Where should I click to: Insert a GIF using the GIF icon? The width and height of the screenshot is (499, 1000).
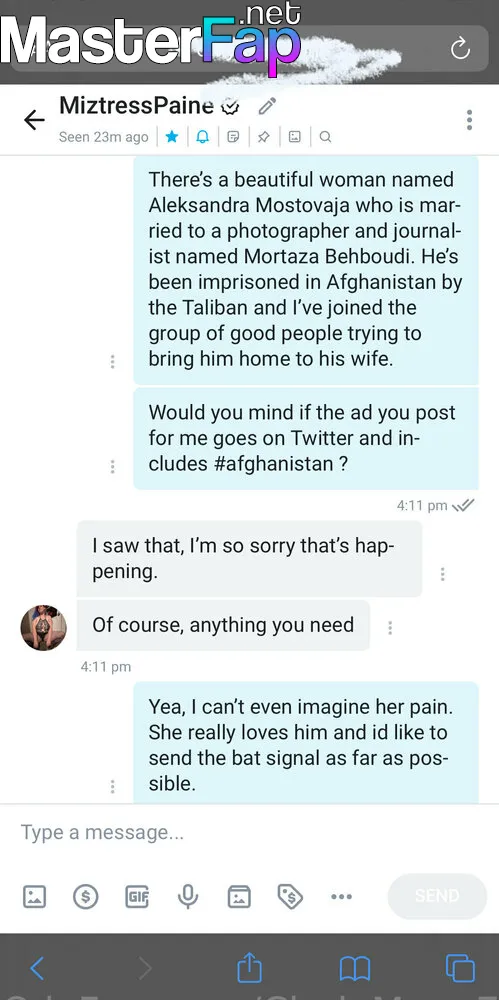[x=137, y=897]
